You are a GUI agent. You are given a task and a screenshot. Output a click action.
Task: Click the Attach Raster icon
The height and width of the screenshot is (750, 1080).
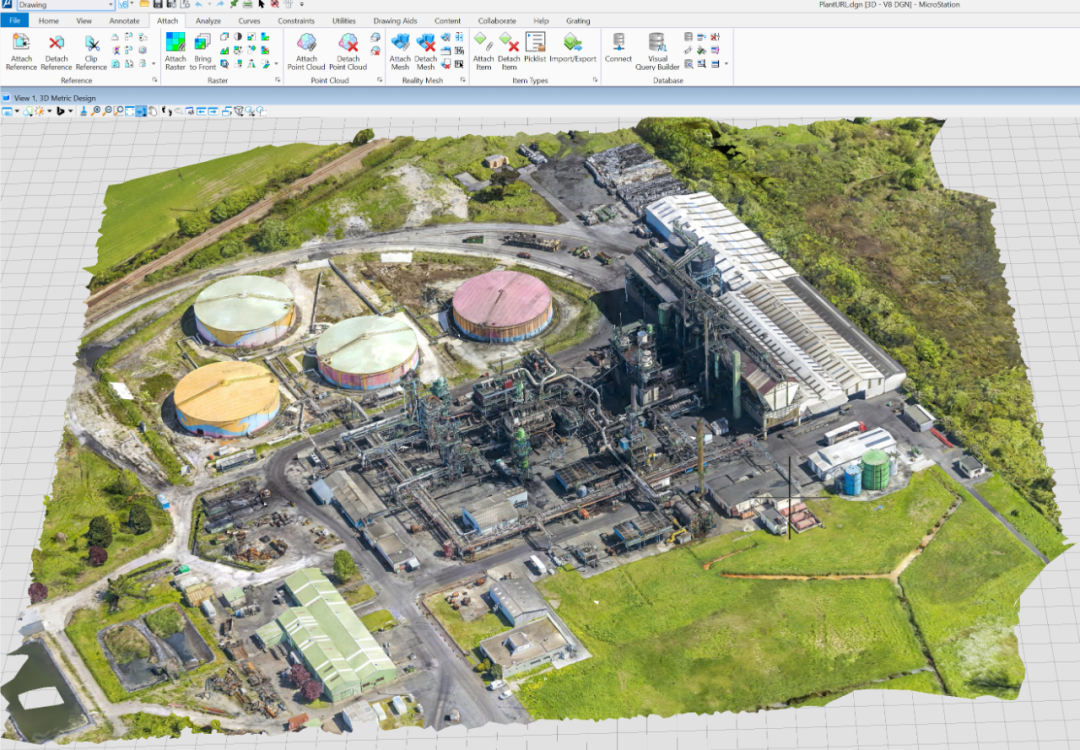pos(175,44)
